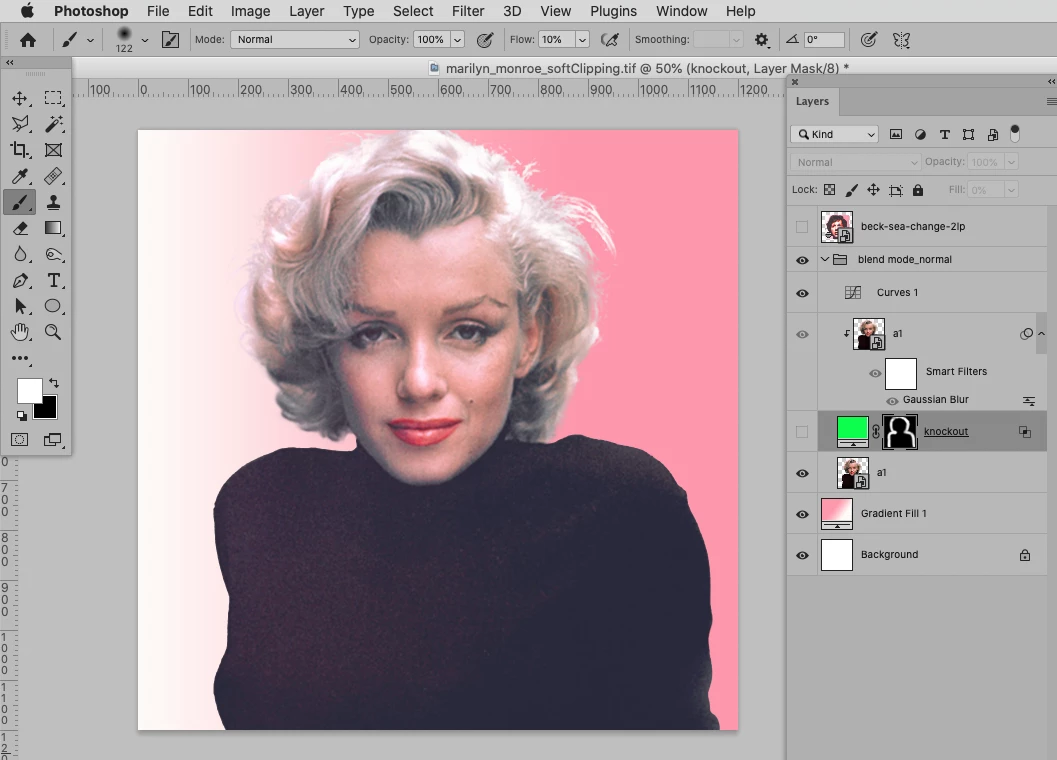
Task: Select the Zoom tool
Action: (53, 332)
